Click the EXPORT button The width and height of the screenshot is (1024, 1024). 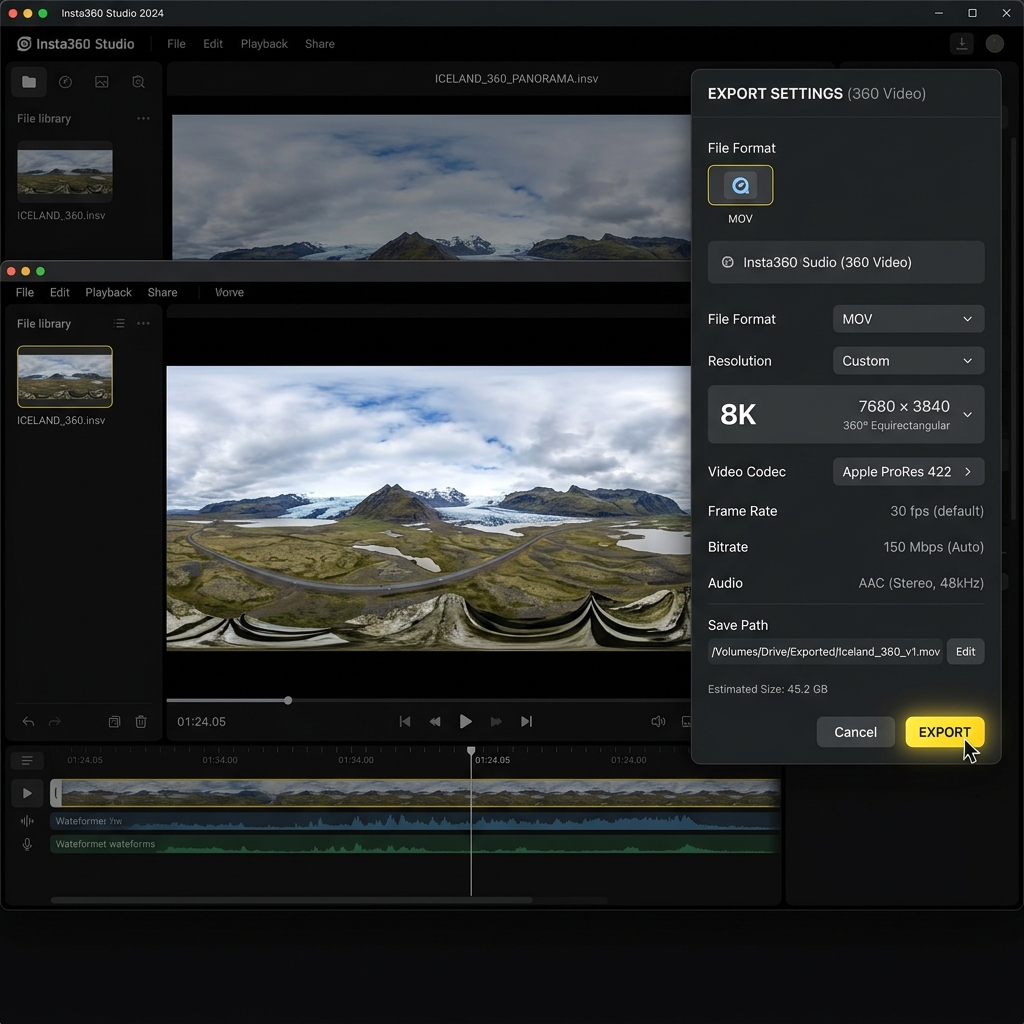pos(944,731)
